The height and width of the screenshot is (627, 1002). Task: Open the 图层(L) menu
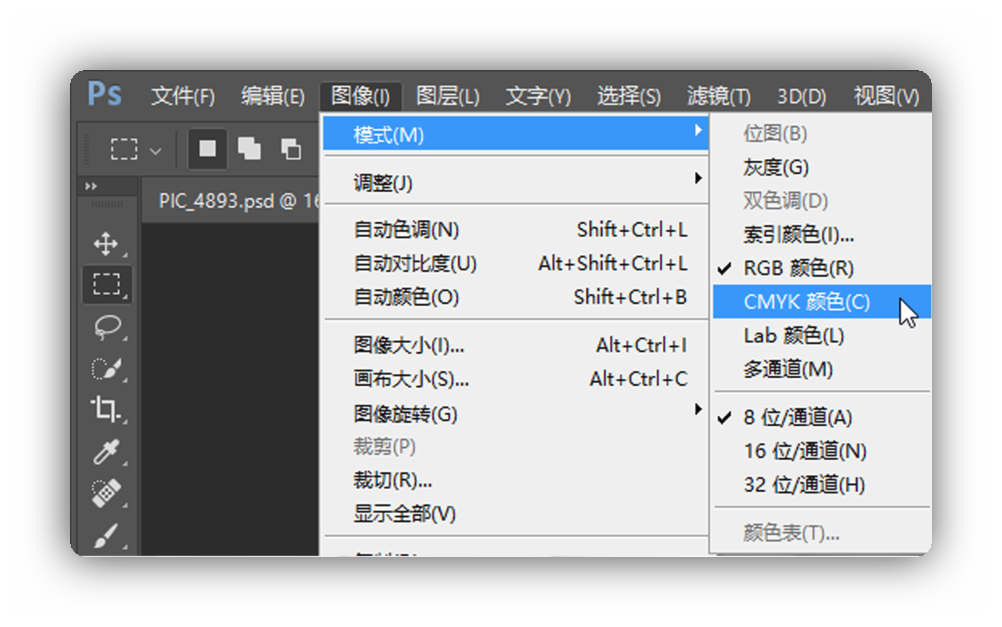pos(447,96)
